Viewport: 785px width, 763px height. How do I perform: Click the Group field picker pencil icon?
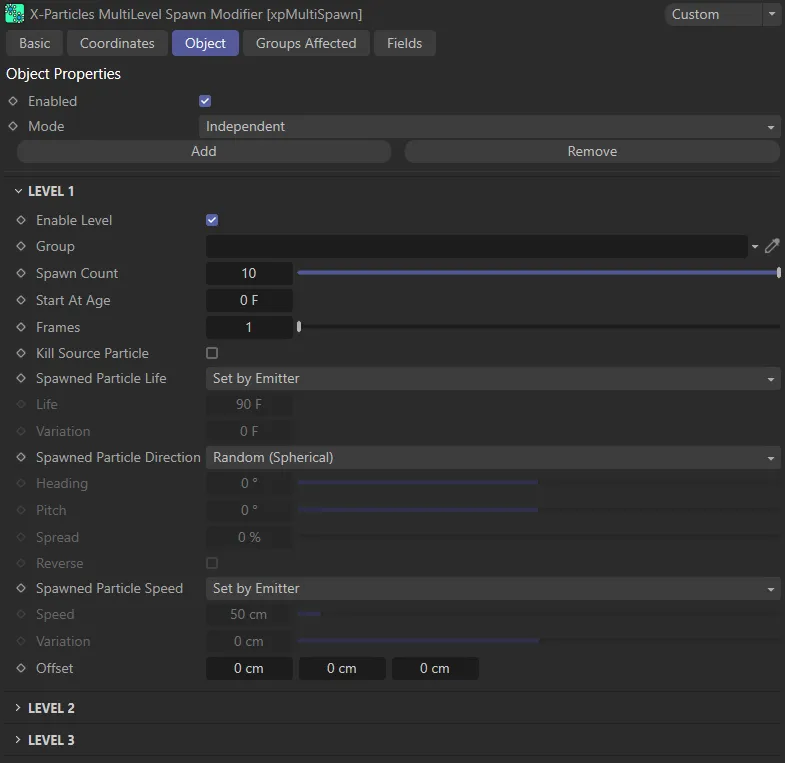[x=772, y=246]
